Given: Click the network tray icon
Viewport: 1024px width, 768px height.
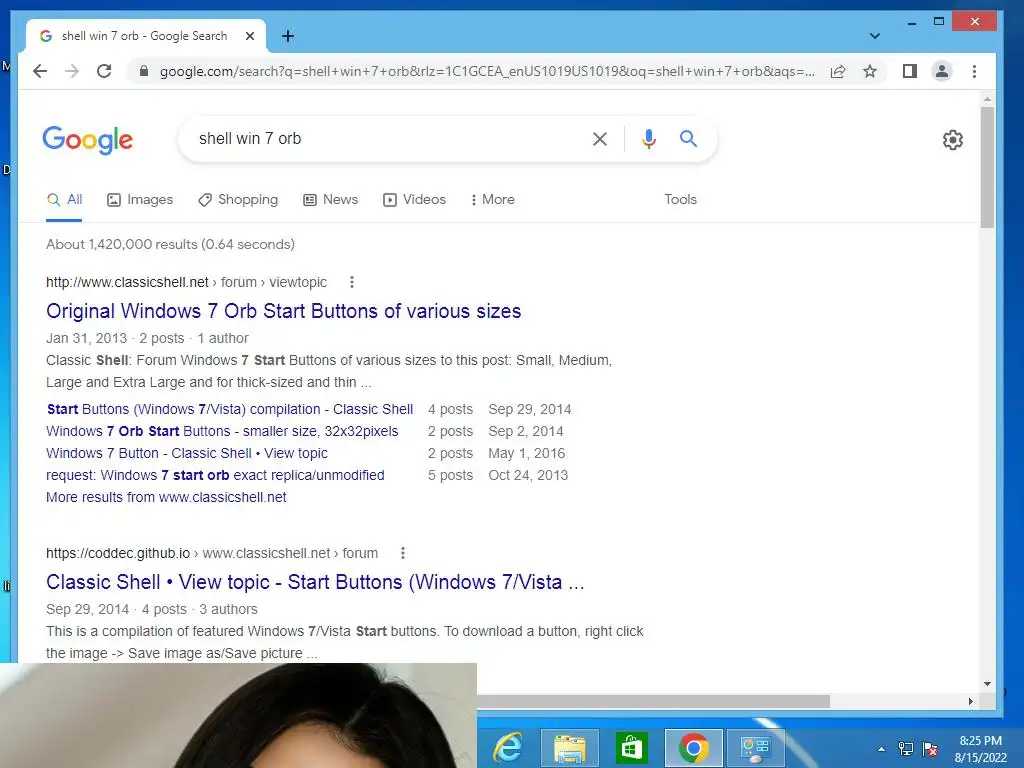Looking at the screenshot, I should (906, 749).
